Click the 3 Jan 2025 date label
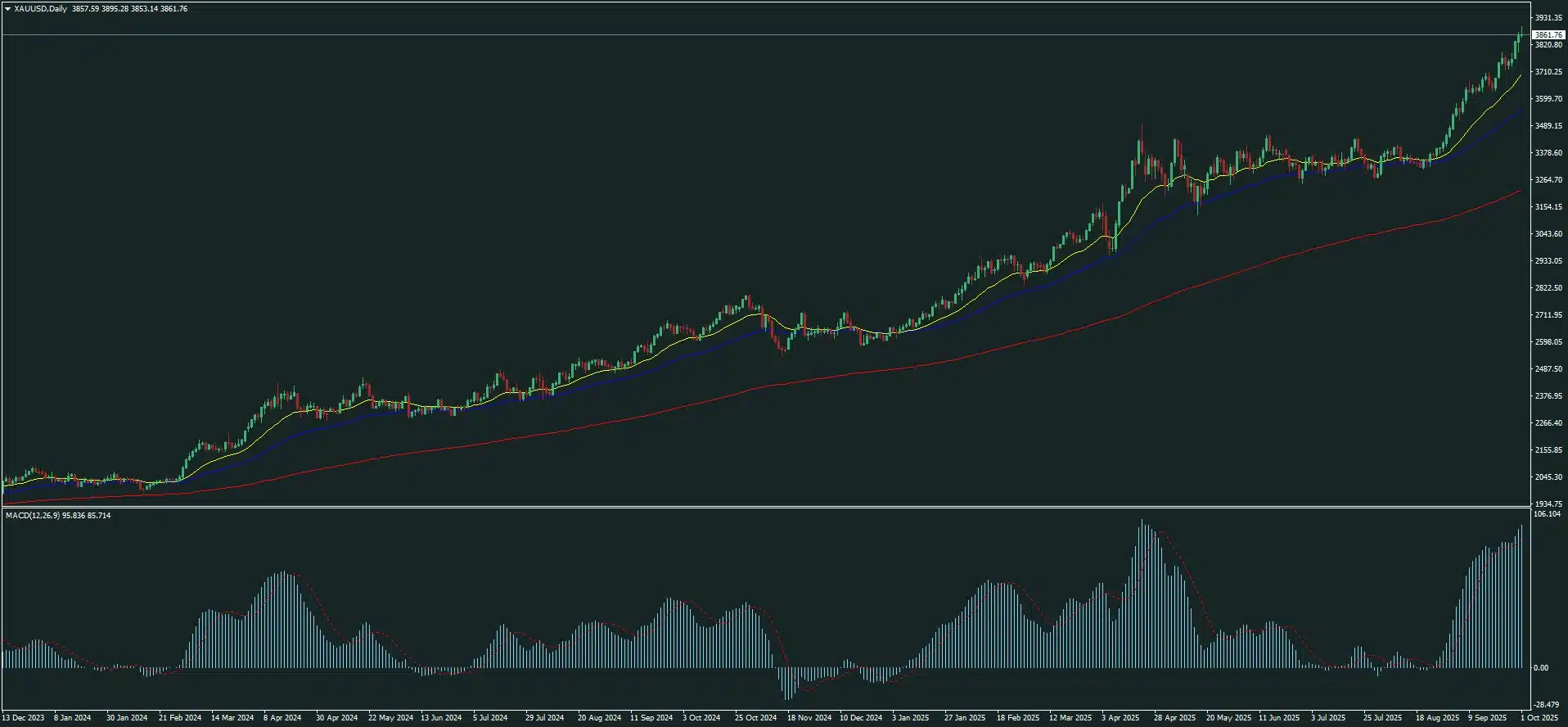The image size is (1568, 727). click(x=910, y=718)
